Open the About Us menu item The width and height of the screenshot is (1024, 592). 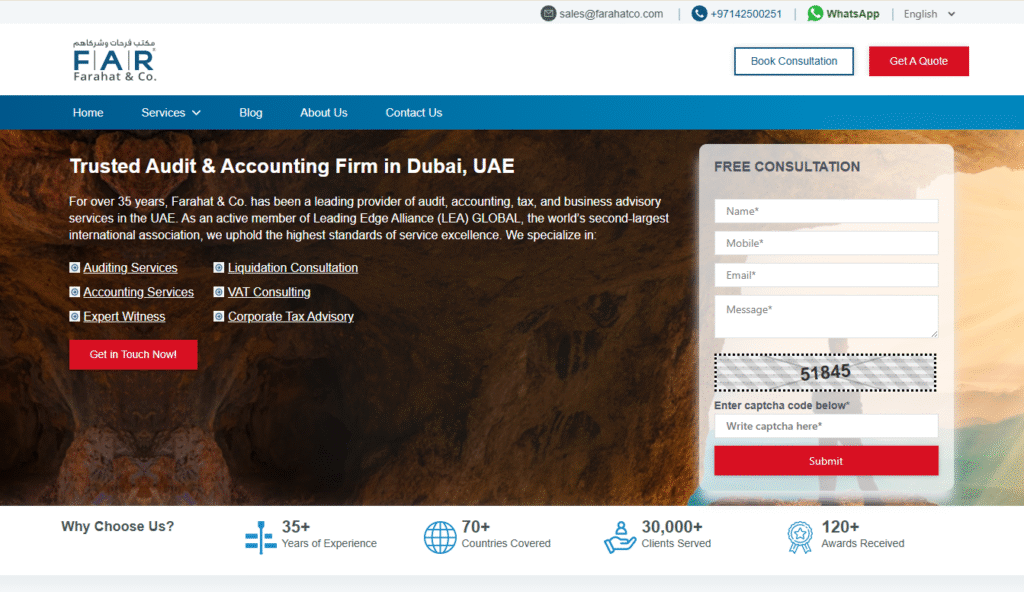coord(324,112)
